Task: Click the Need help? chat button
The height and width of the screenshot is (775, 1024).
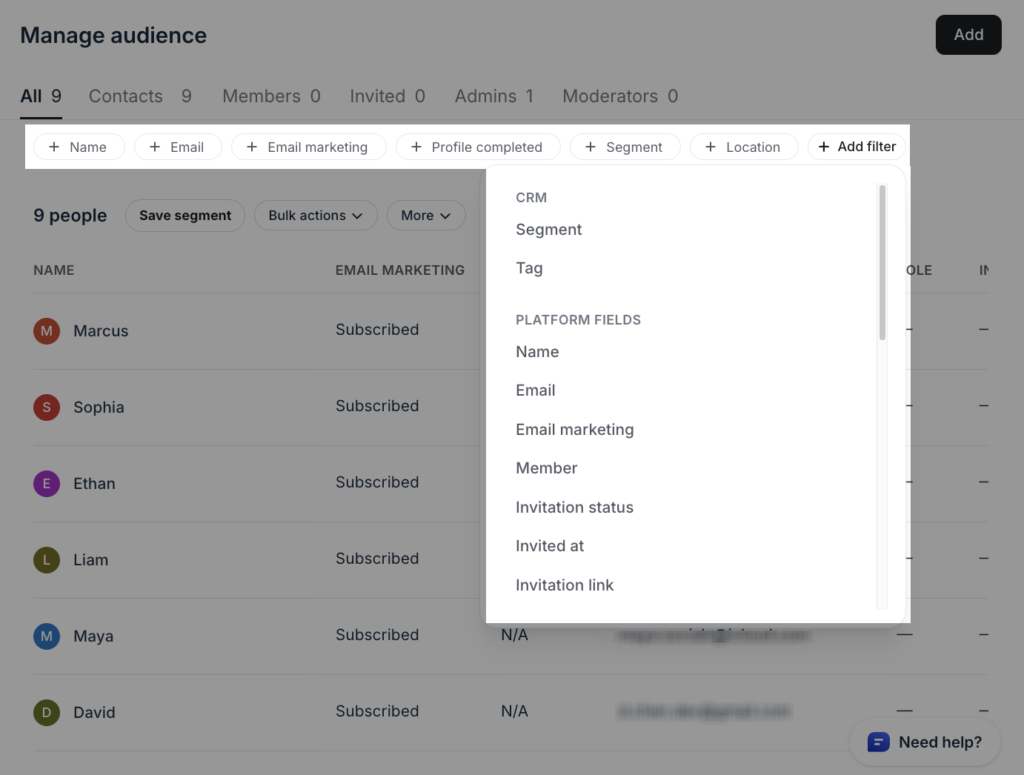Action: 925,742
